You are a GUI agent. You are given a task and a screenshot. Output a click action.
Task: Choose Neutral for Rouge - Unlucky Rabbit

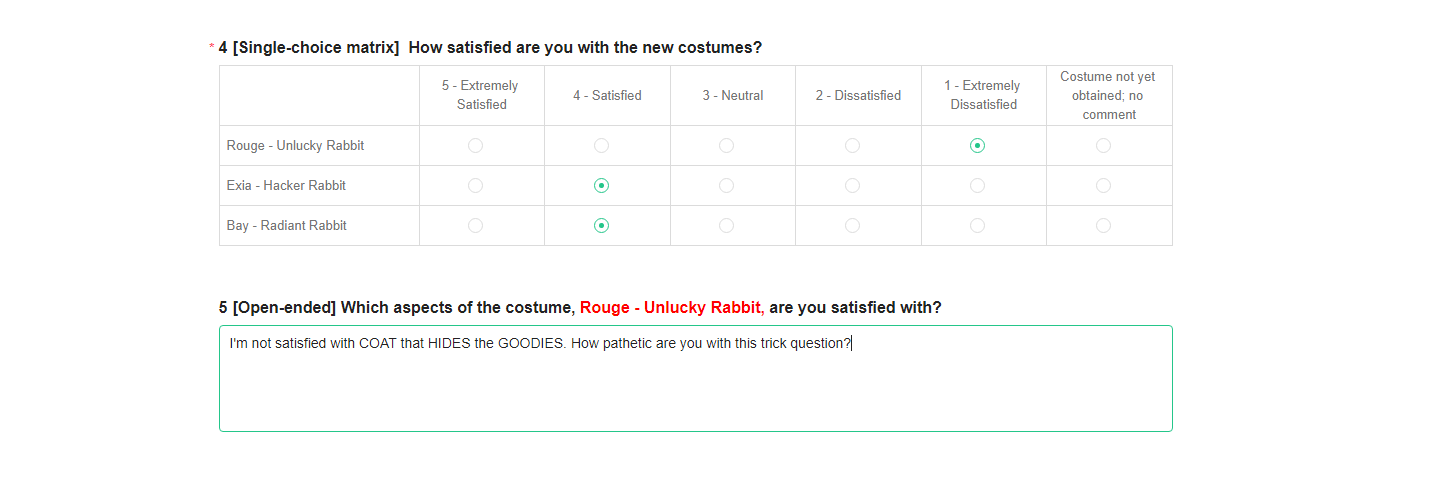point(726,146)
